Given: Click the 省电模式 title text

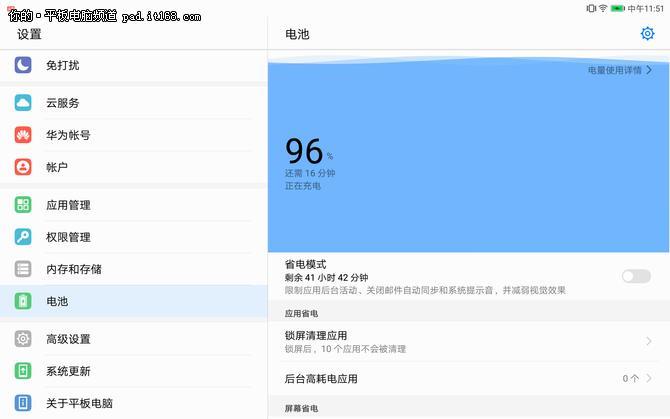Looking at the screenshot, I should click(306, 264).
